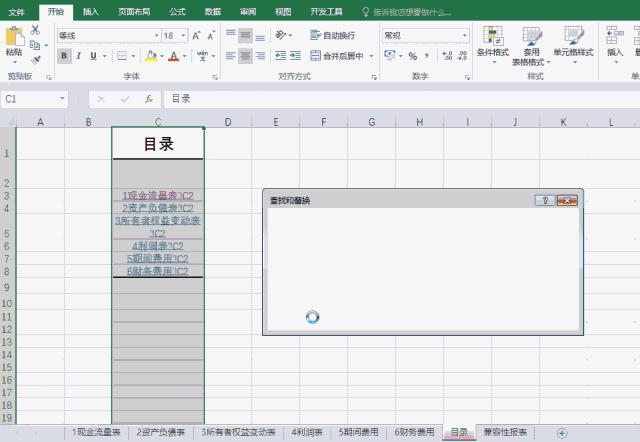The height and width of the screenshot is (442, 640).
Task: Toggle Italic formatting
Action: click(79, 56)
